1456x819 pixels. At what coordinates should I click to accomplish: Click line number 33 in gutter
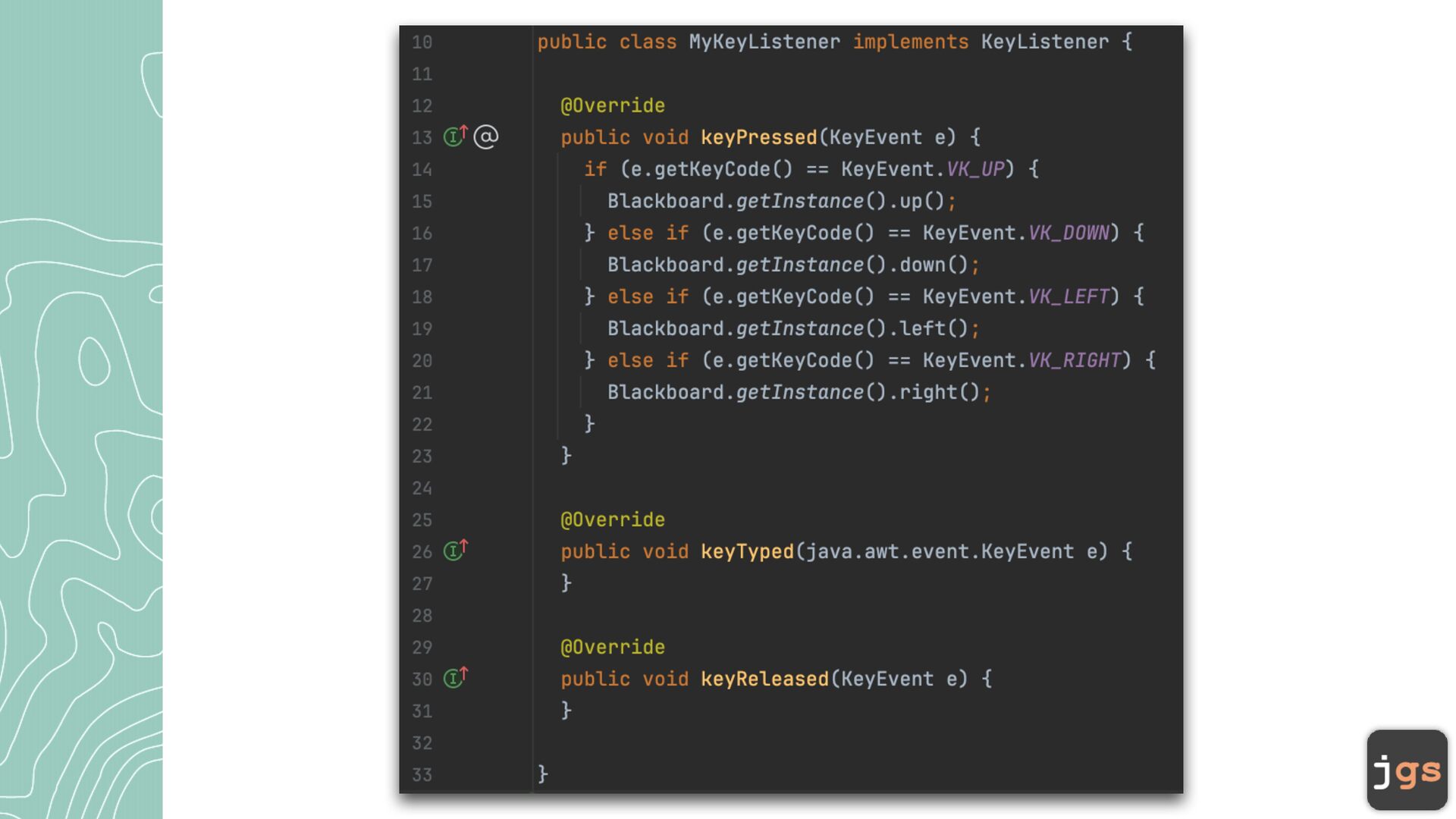pyautogui.click(x=422, y=775)
